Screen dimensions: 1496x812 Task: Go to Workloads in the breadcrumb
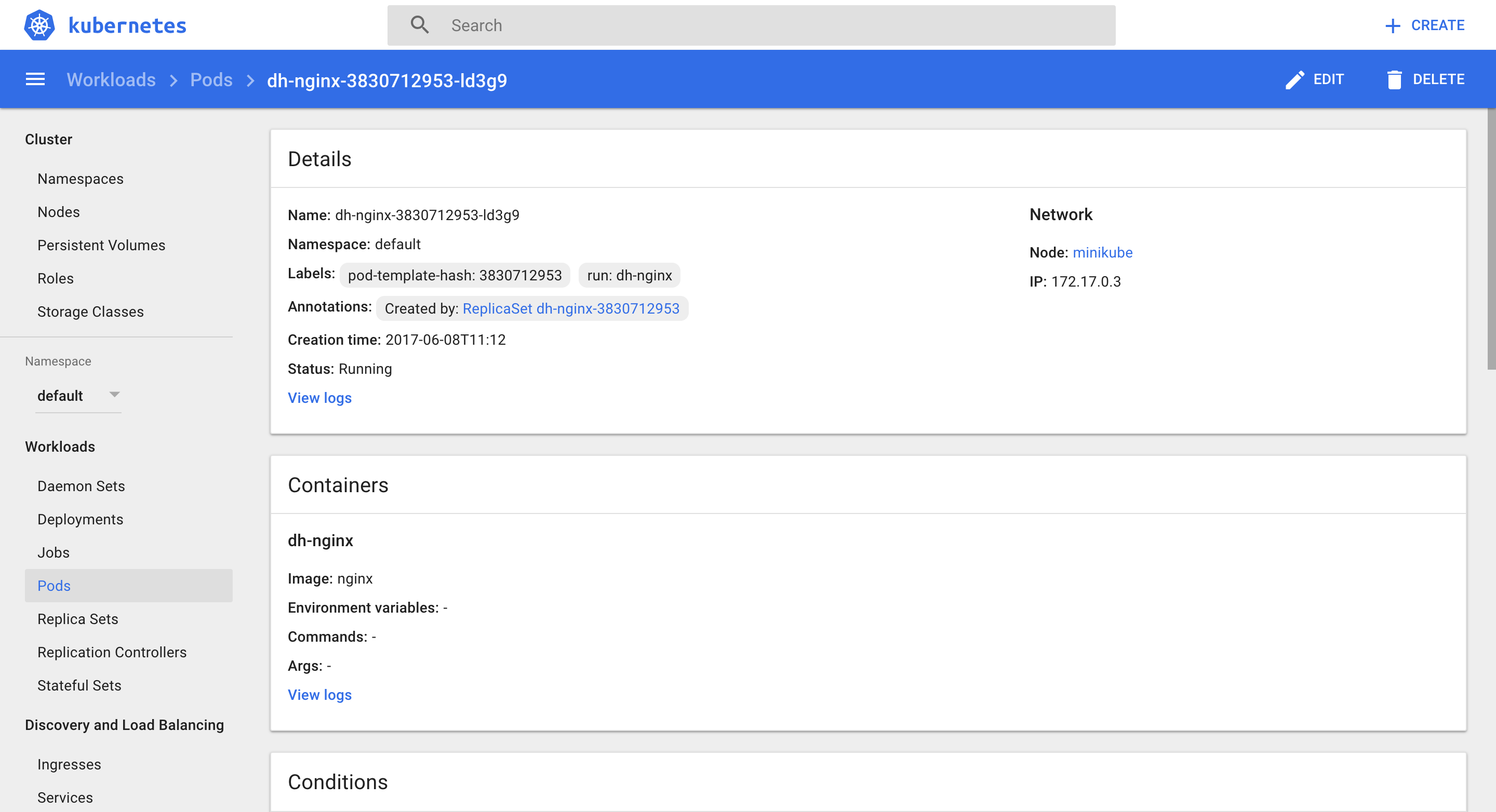(111, 79)
